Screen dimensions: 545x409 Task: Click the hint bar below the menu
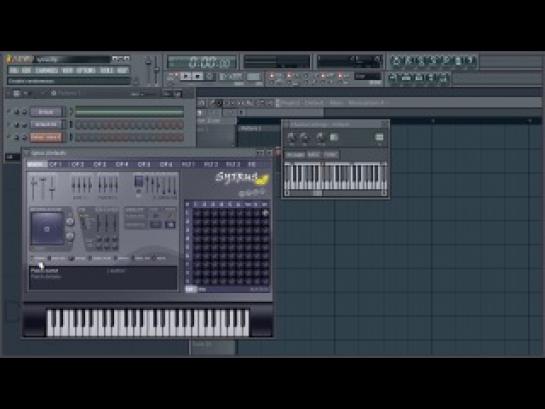69,81
